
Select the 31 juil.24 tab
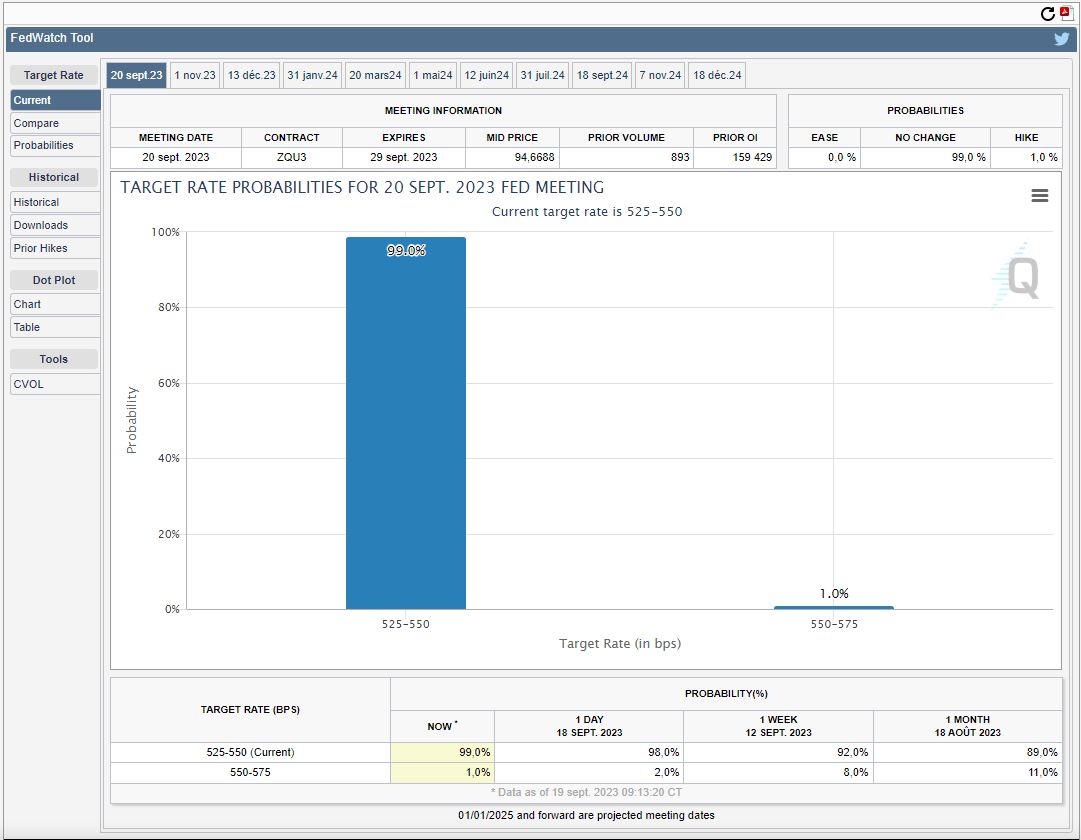(x=543, y=75)
